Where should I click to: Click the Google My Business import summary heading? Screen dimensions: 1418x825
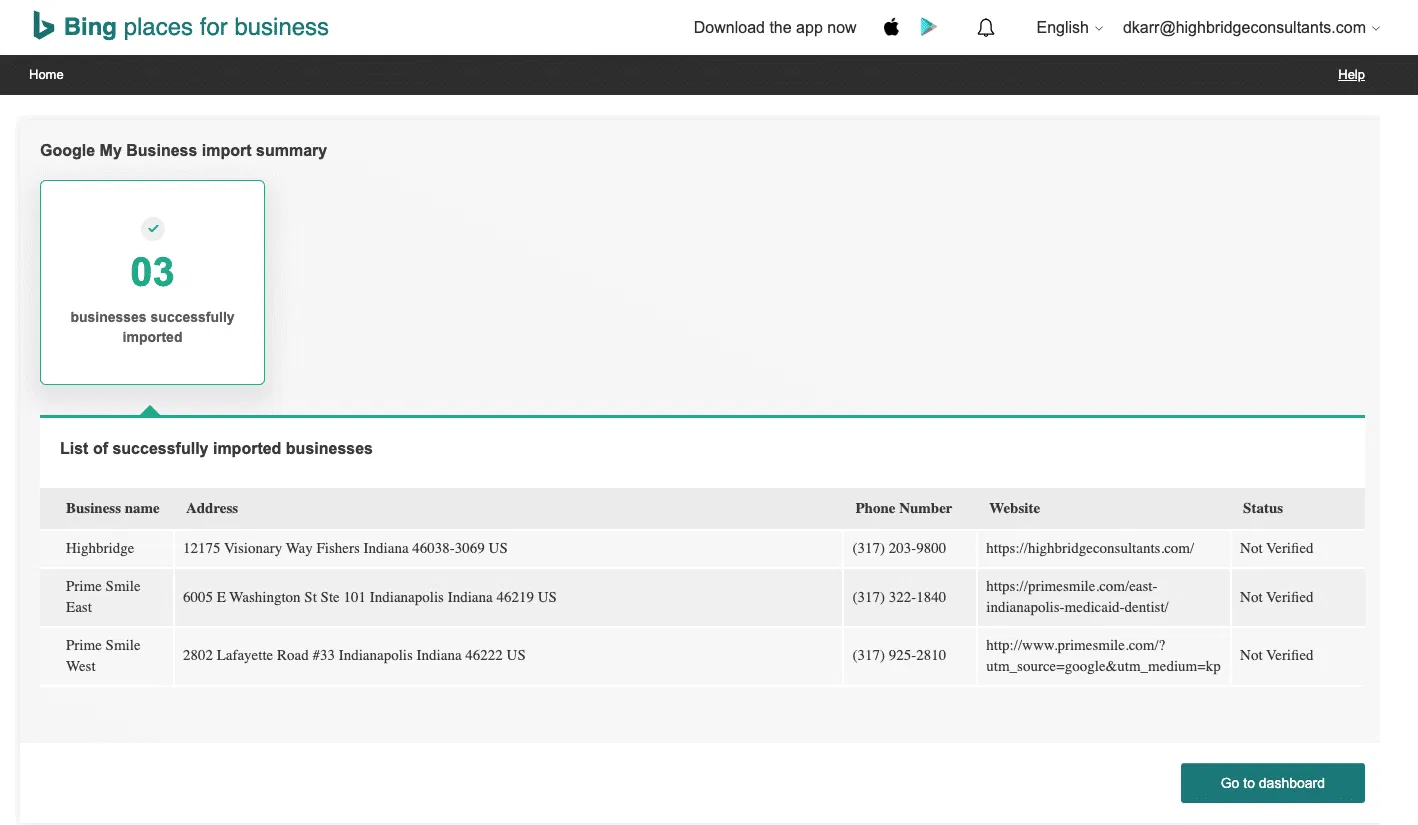[183, 151]
